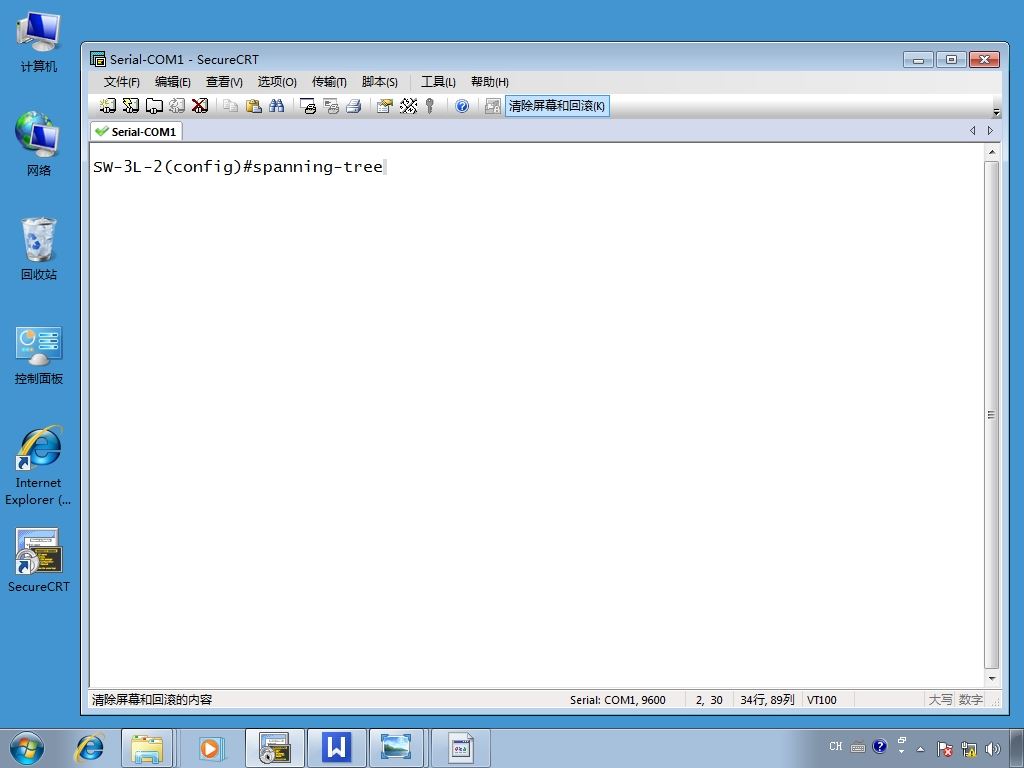The height and width of the screenshot is (768, 1024).
Task: Click the '2, 30' cursor position status
Action: (709, 700)
